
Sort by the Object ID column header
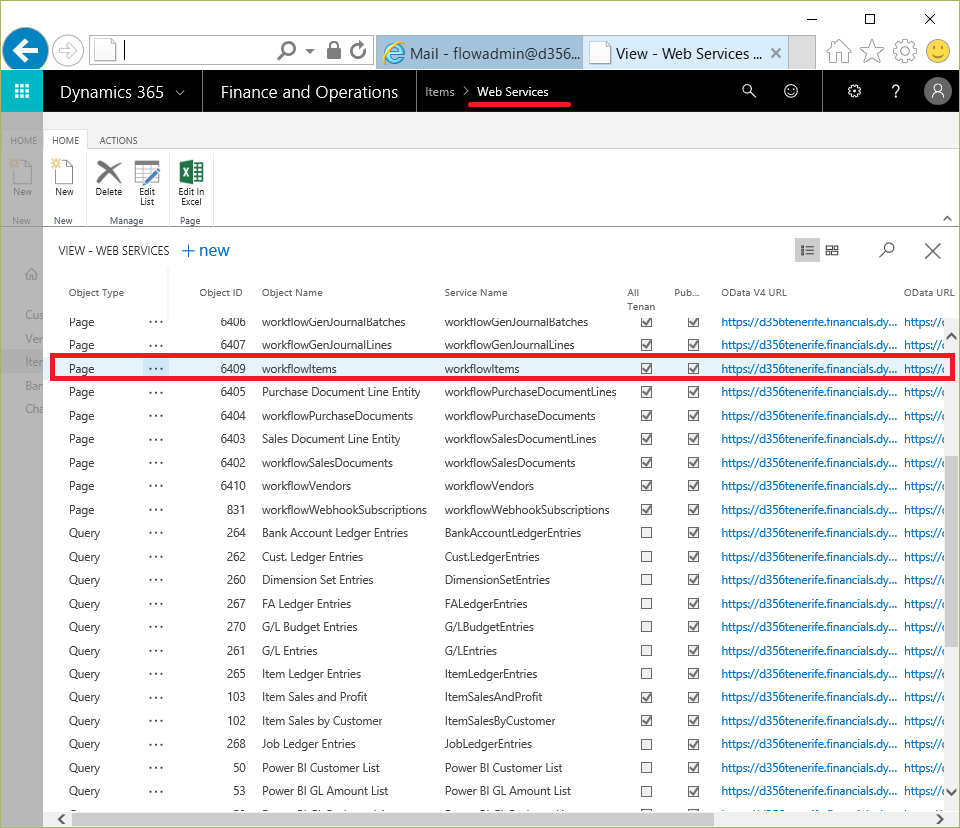coord(220,293)
